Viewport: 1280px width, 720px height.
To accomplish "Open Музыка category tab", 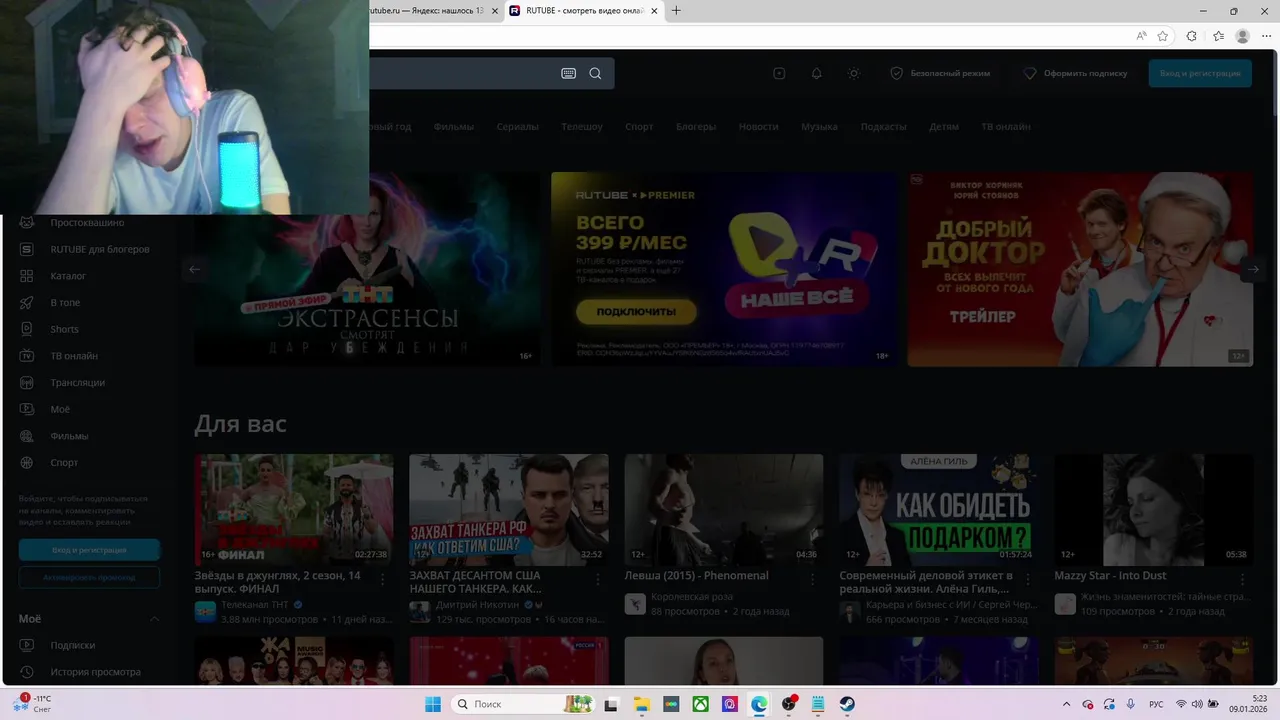I will 819,127.
